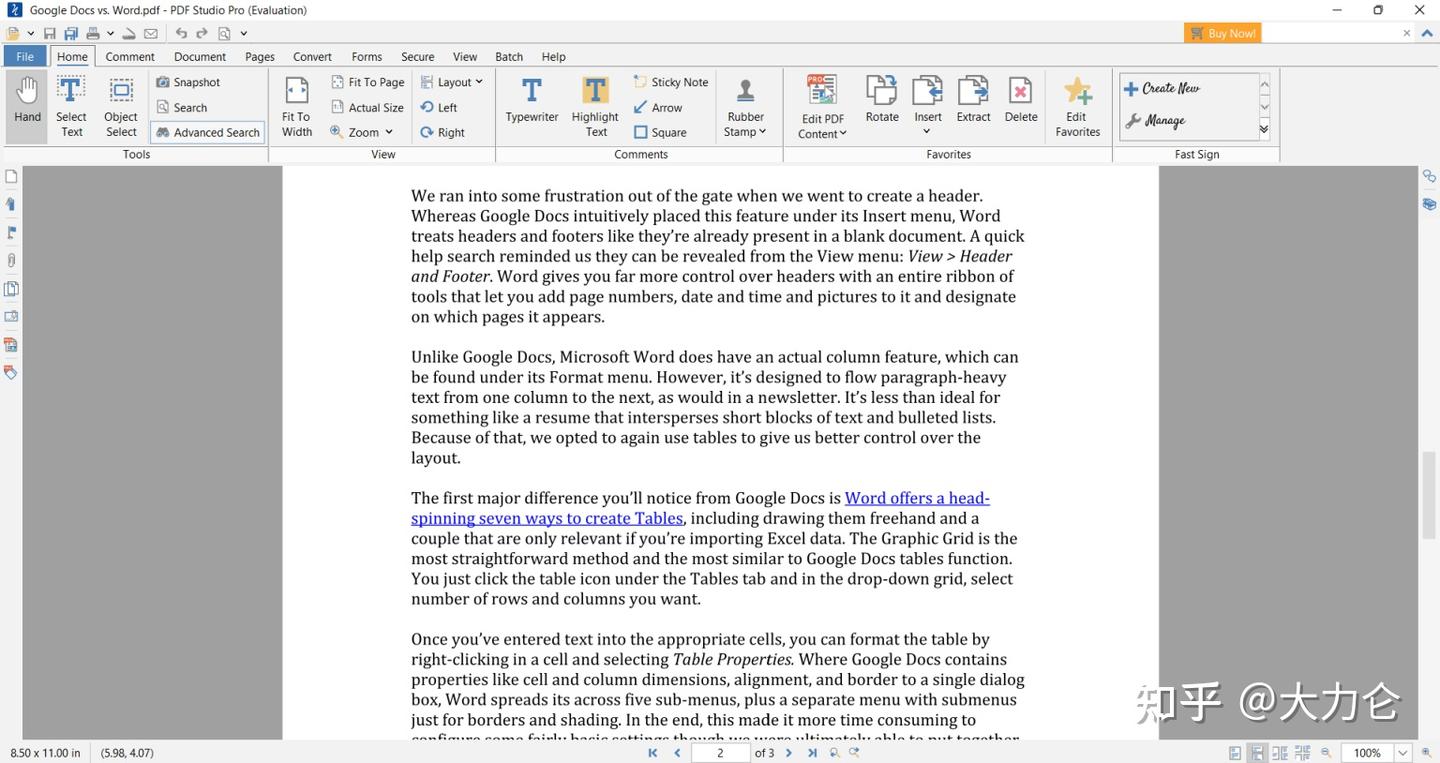The height and width of the screenshot is (763, 1440).
Task: Click the page number field
Action: 720,753
